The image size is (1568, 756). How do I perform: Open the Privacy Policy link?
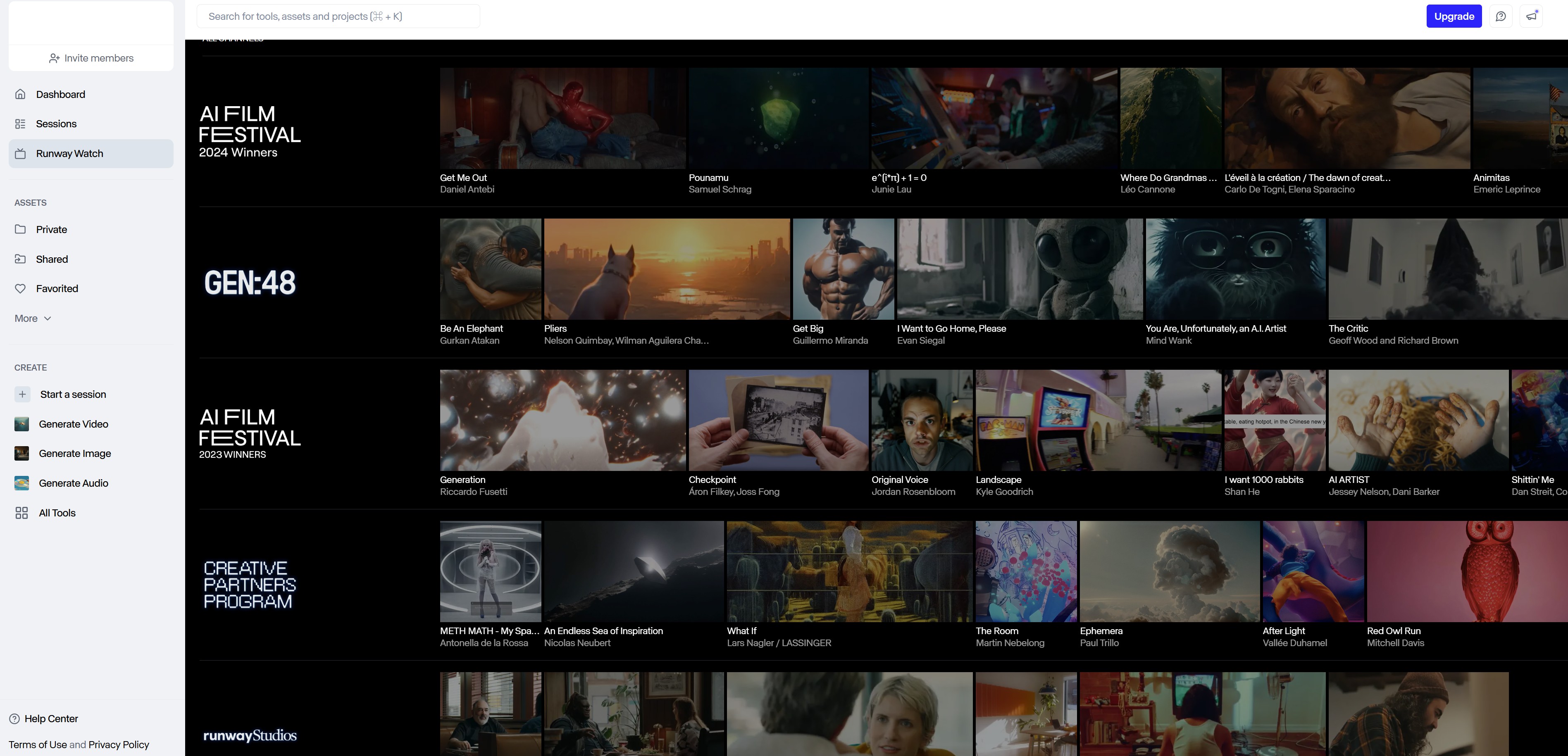click(x=118, y=744)
